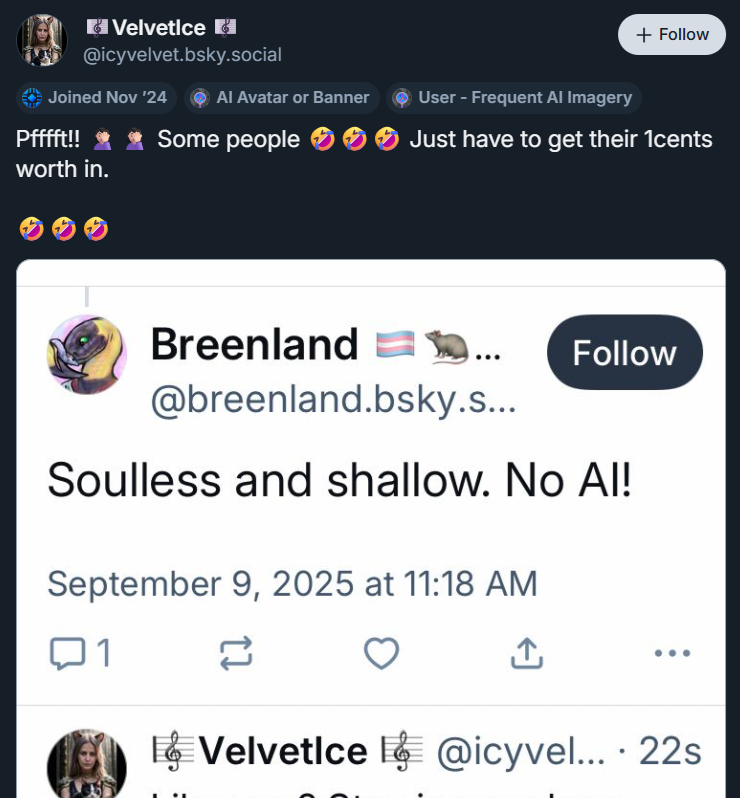Click the VelvetIce reply avatar thumbnail
Viewport: 740px width, 798px height.
tap(86, 766)
